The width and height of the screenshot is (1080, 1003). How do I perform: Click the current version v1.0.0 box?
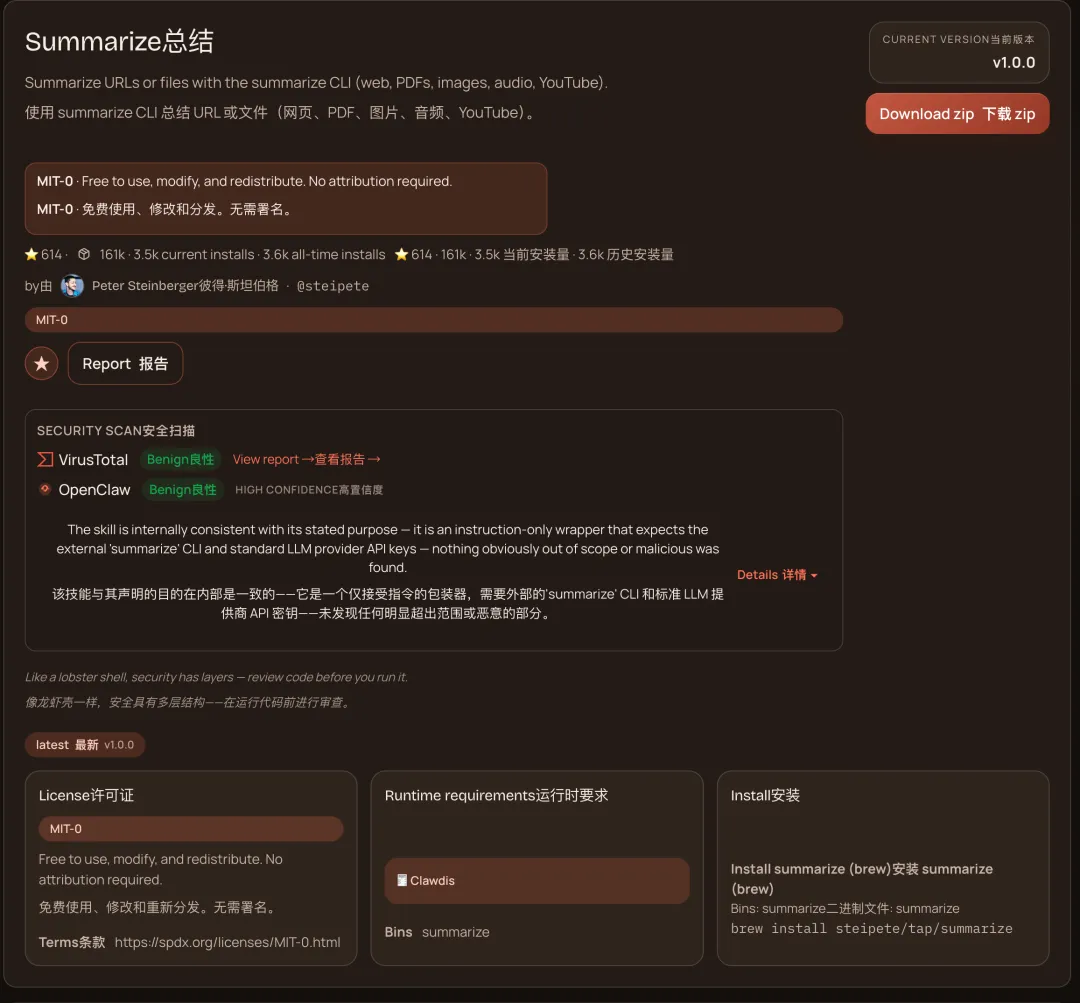959,52
